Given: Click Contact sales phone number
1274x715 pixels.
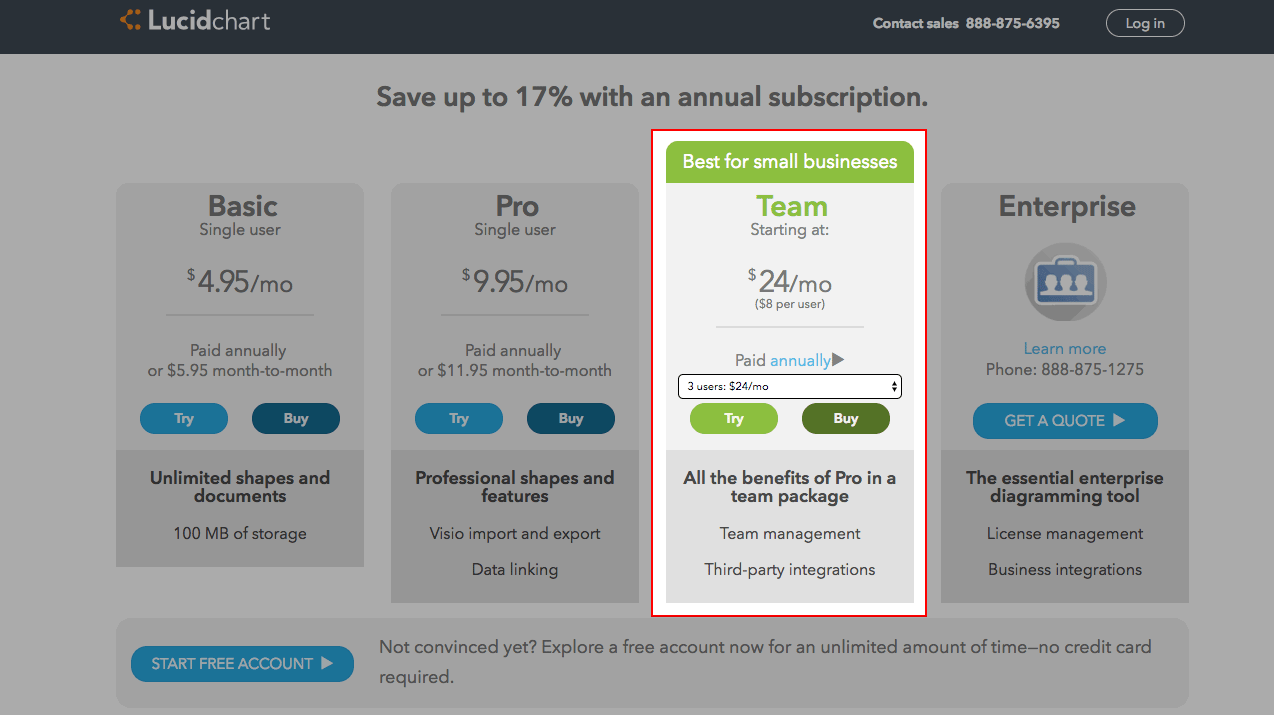Looking at the screenshot, I should (x=1013, y=23).
